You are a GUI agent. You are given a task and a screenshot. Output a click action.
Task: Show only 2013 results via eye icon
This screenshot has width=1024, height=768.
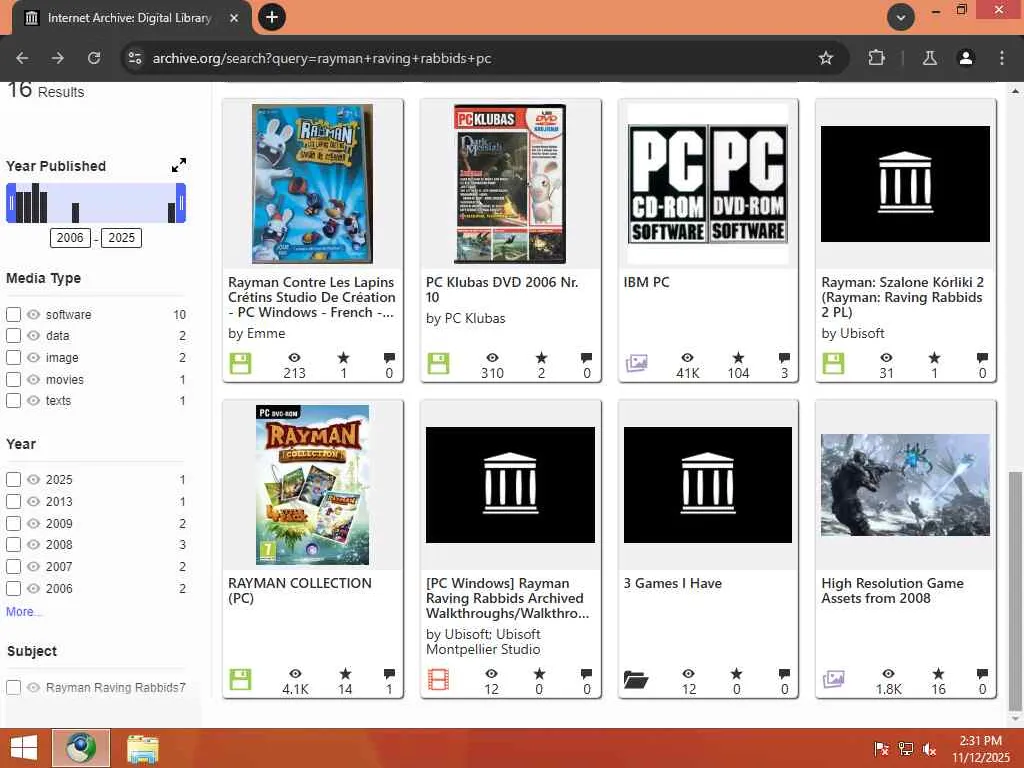point(33,501)
